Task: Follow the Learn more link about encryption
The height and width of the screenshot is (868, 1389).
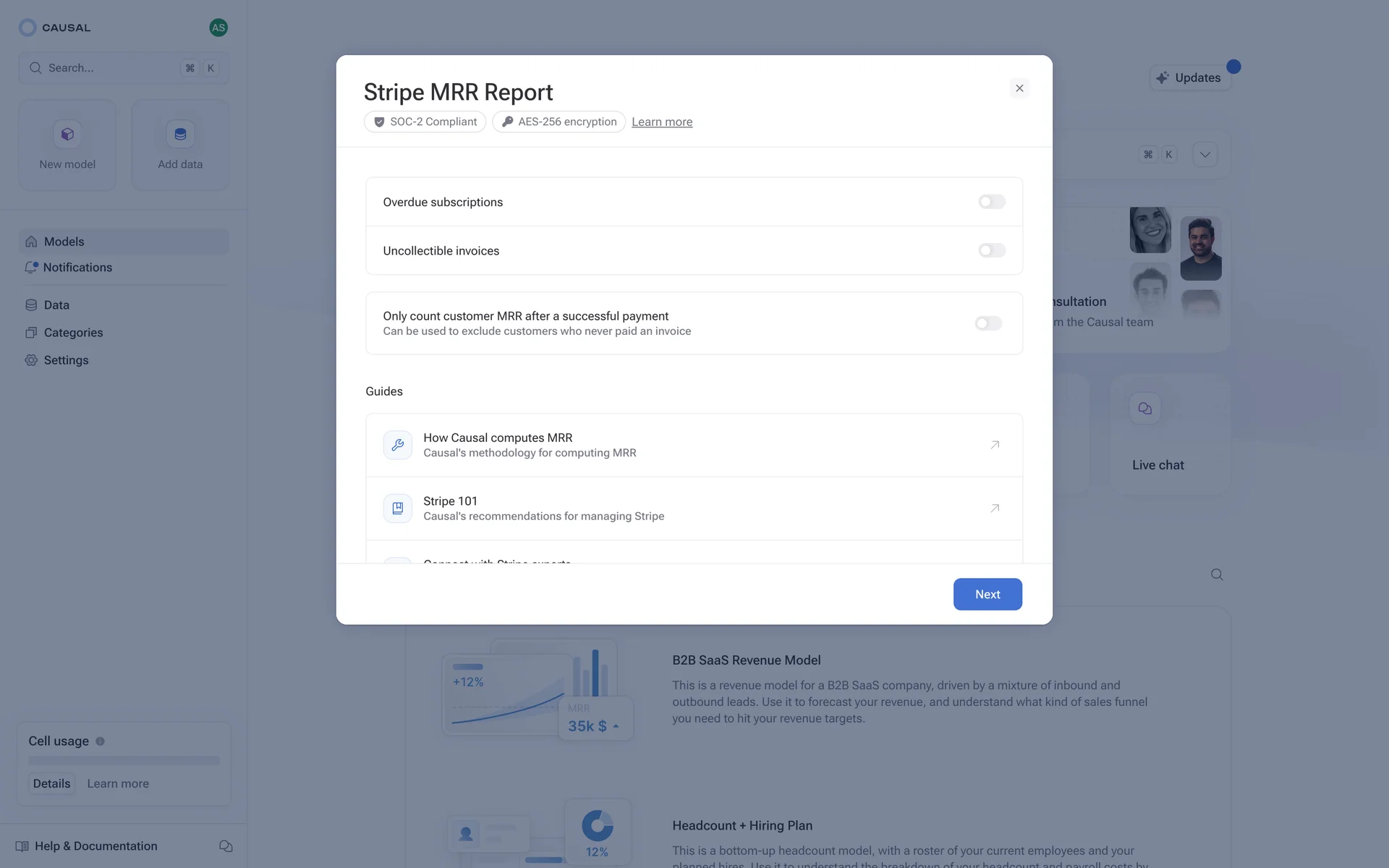Action: pyautogui.click(x=661, y=122)
